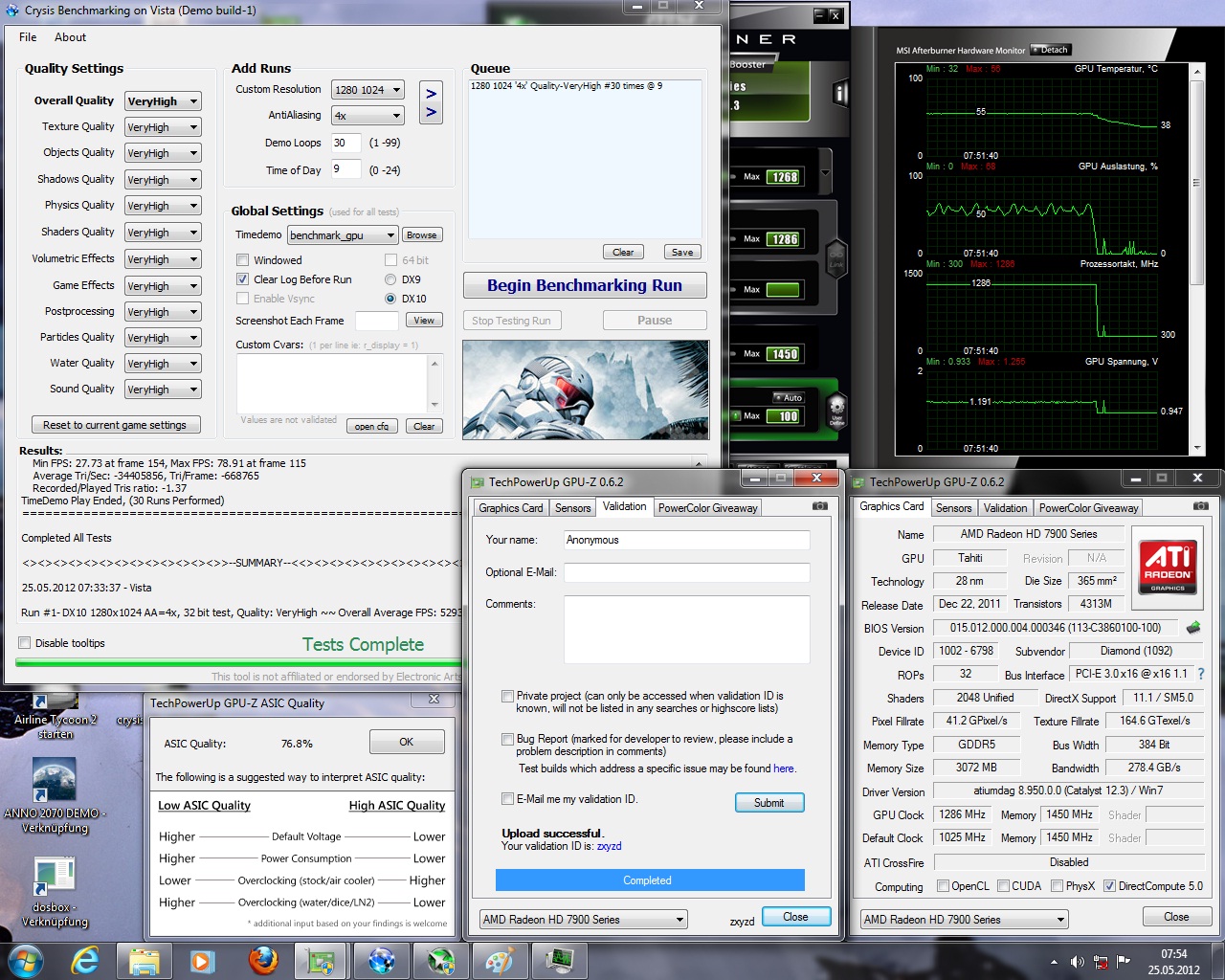Click the camera icon in GPU-Z Validation window

[819, 506]
